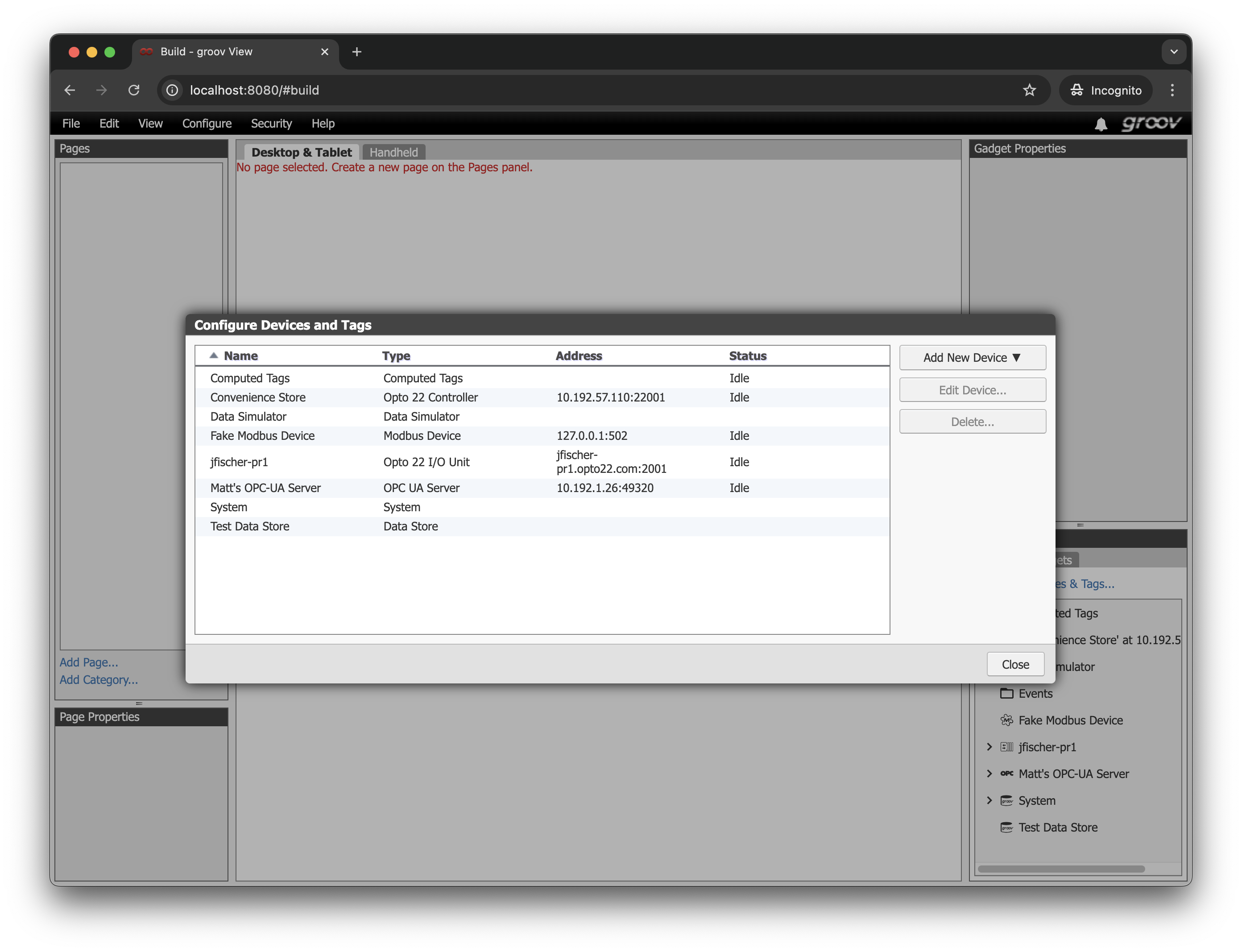Expand Matt's OPC-UA Server node
The width and height of the screenshot is (1242, 952).
point(989,774)
